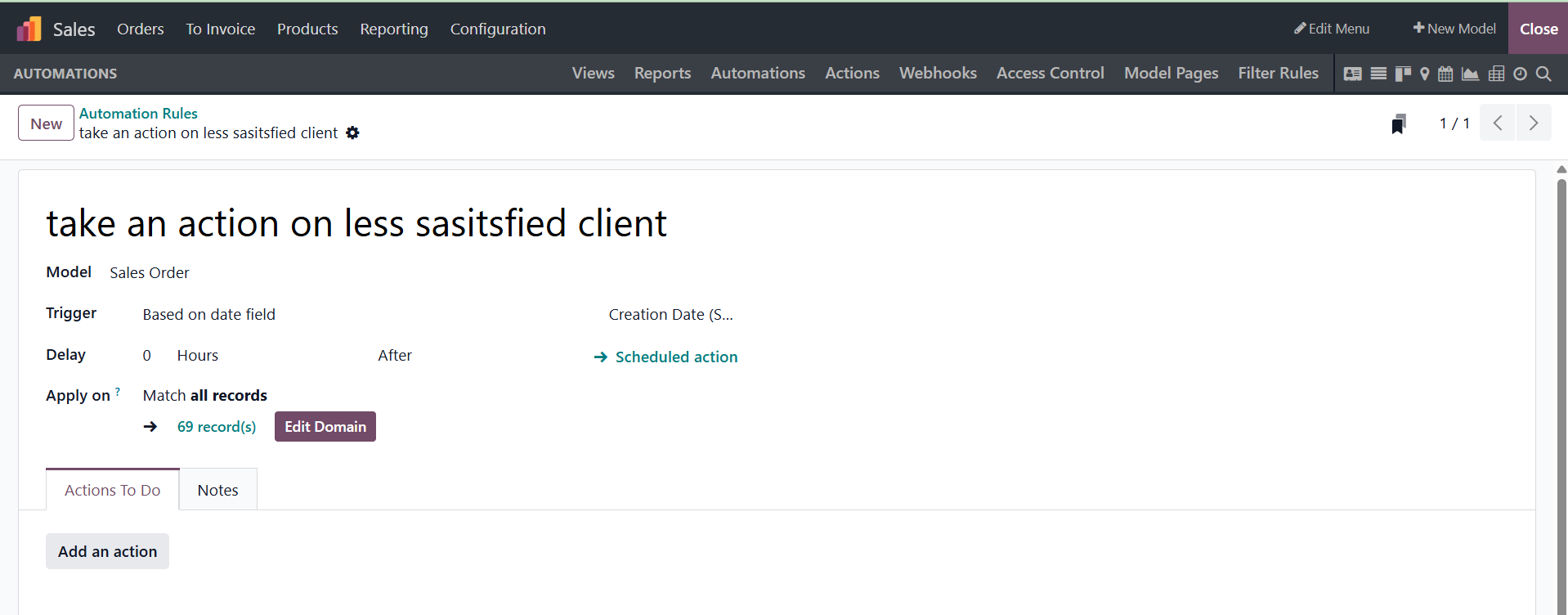Click the AUTOMATIONS heading in studio bar

tap(65, 74)
